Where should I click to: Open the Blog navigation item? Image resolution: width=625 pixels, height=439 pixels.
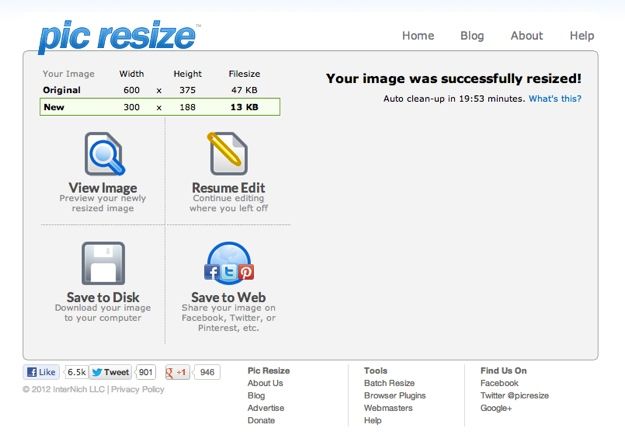pos(472,35)
